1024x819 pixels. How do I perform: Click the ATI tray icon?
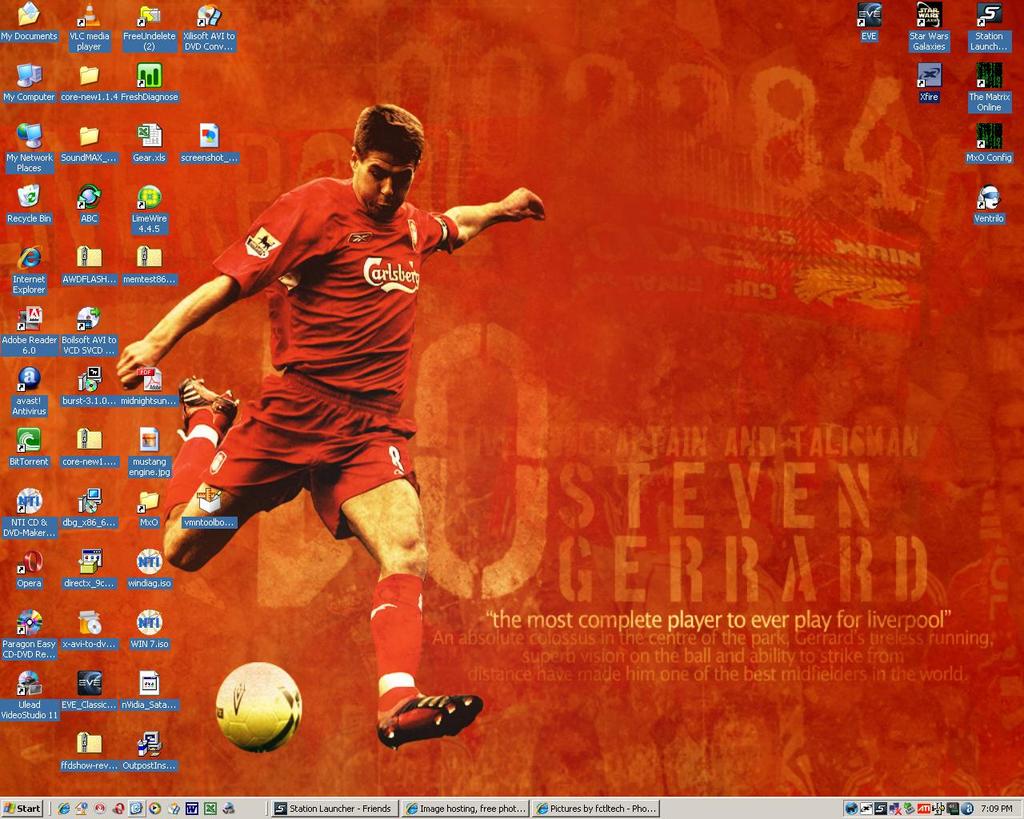[x=923, y=809]
